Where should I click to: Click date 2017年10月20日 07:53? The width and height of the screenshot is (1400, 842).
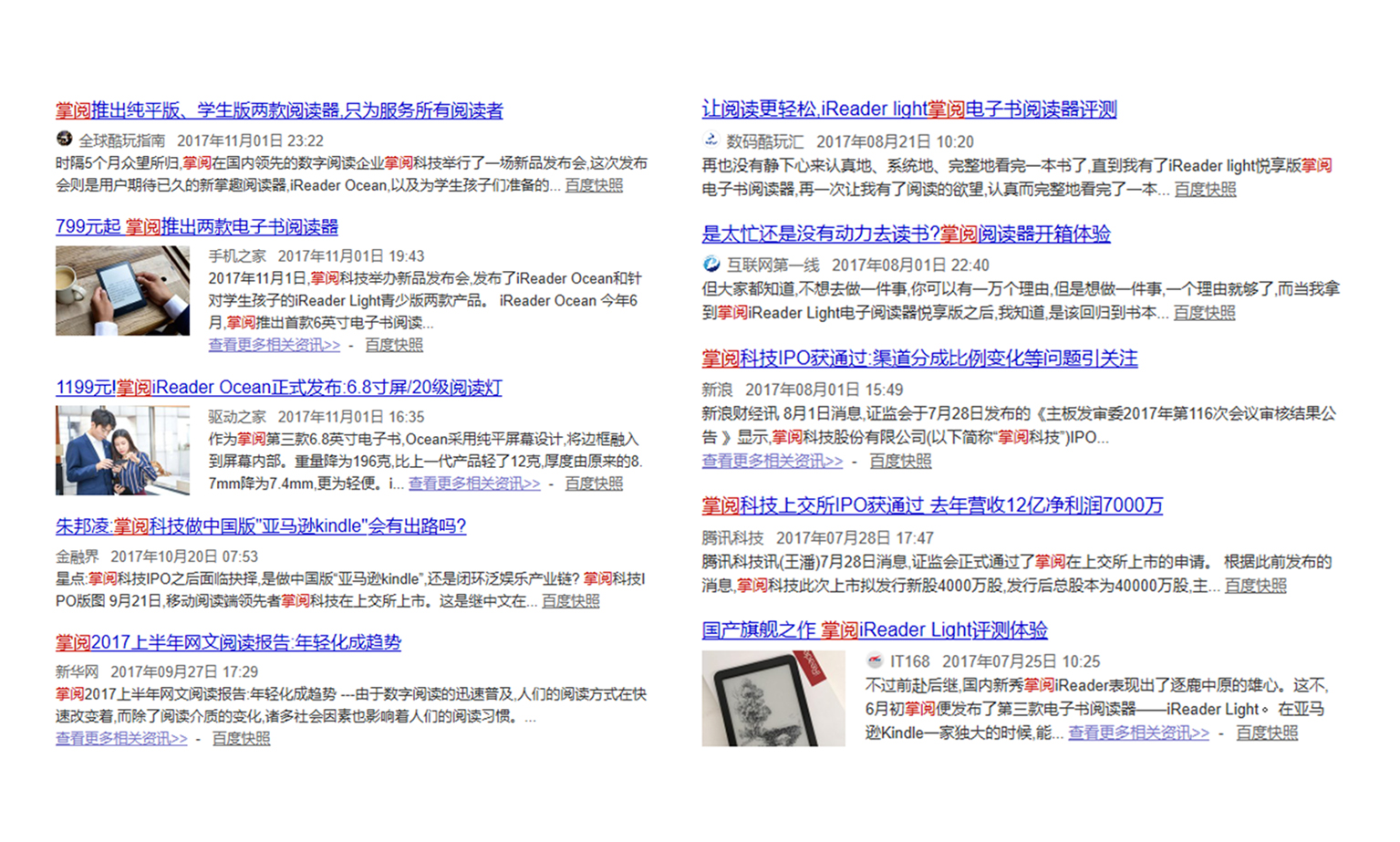[184, 556]
